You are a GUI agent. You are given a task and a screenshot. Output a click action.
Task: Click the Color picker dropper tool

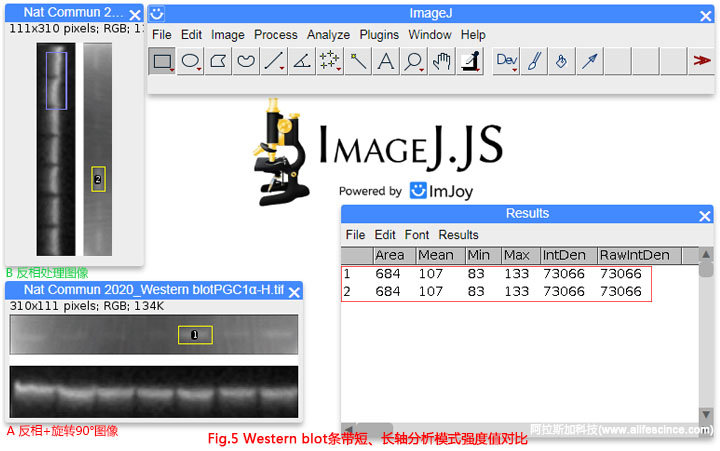469,62
